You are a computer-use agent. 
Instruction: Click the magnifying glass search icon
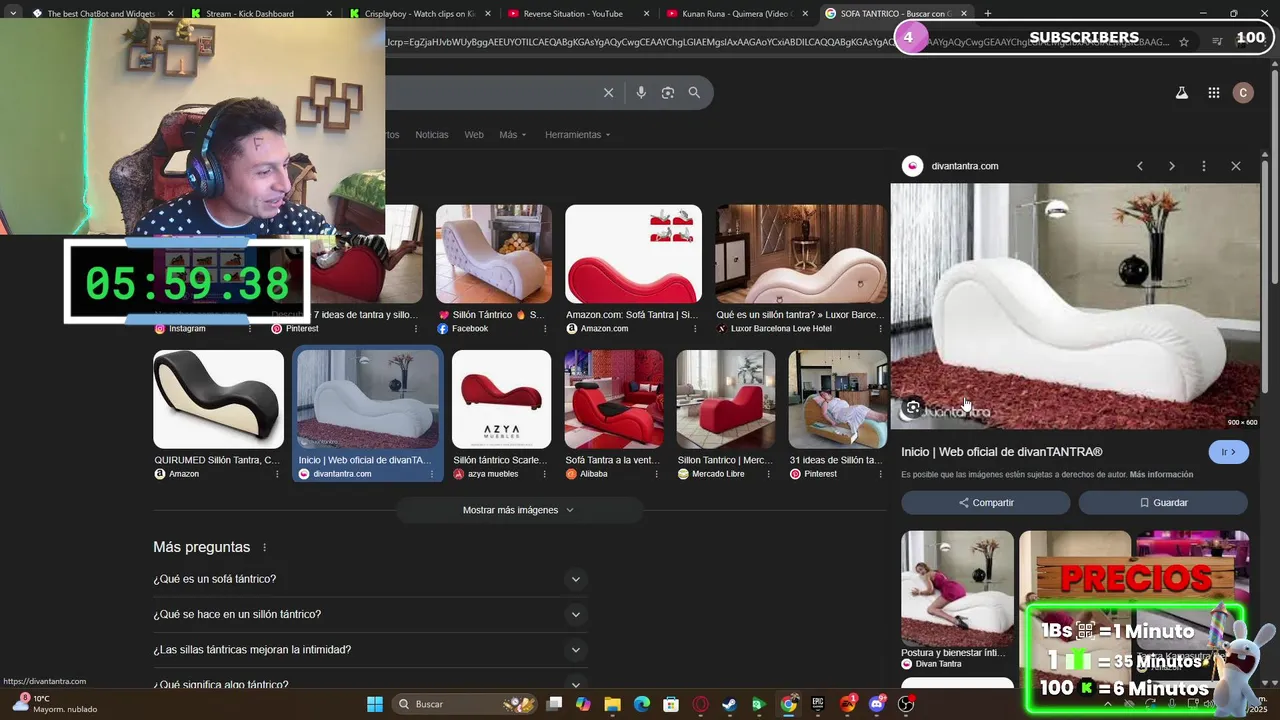694,93
